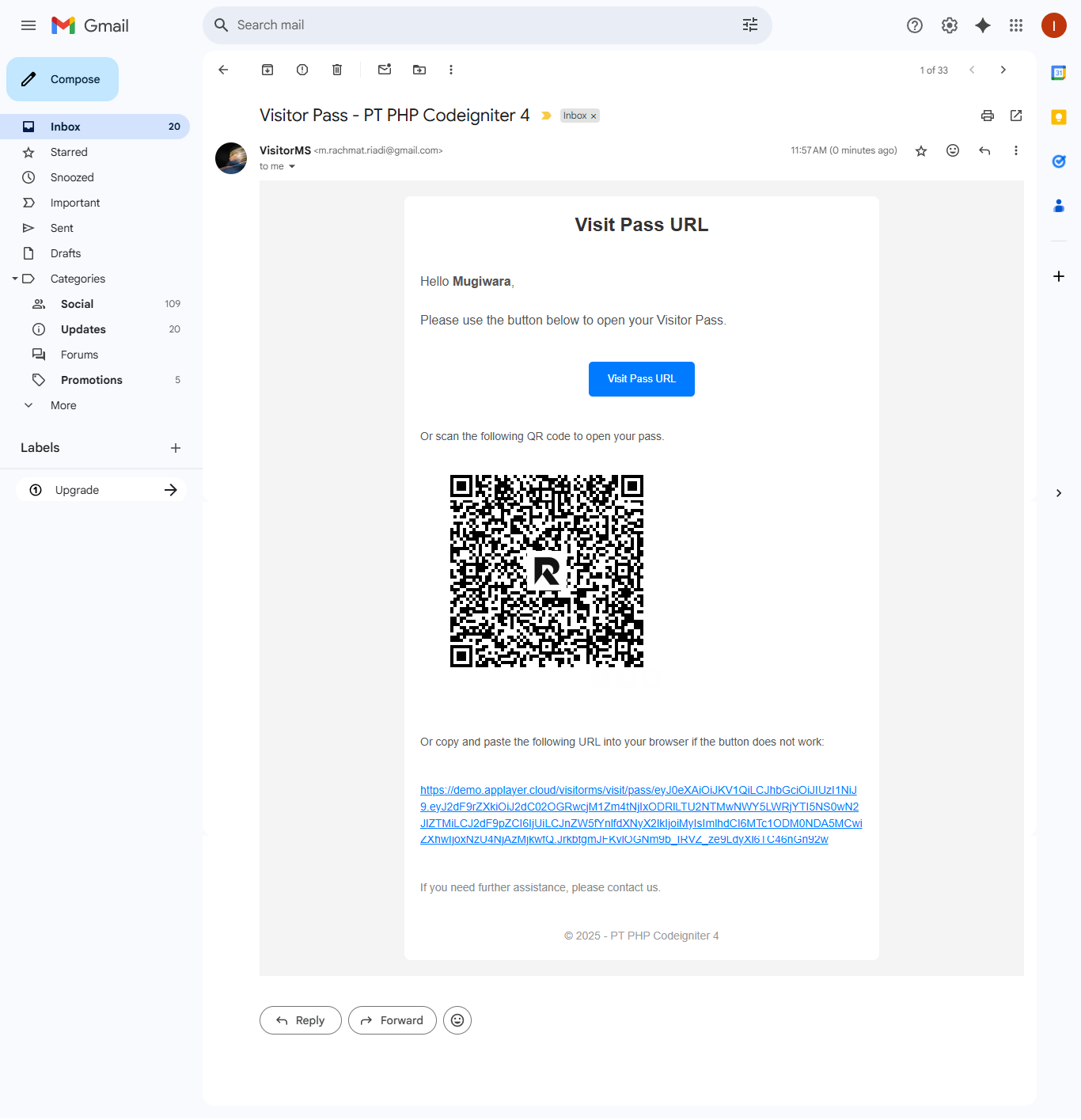
Task: Go to the newer email arrow
Action: [972, 70]
